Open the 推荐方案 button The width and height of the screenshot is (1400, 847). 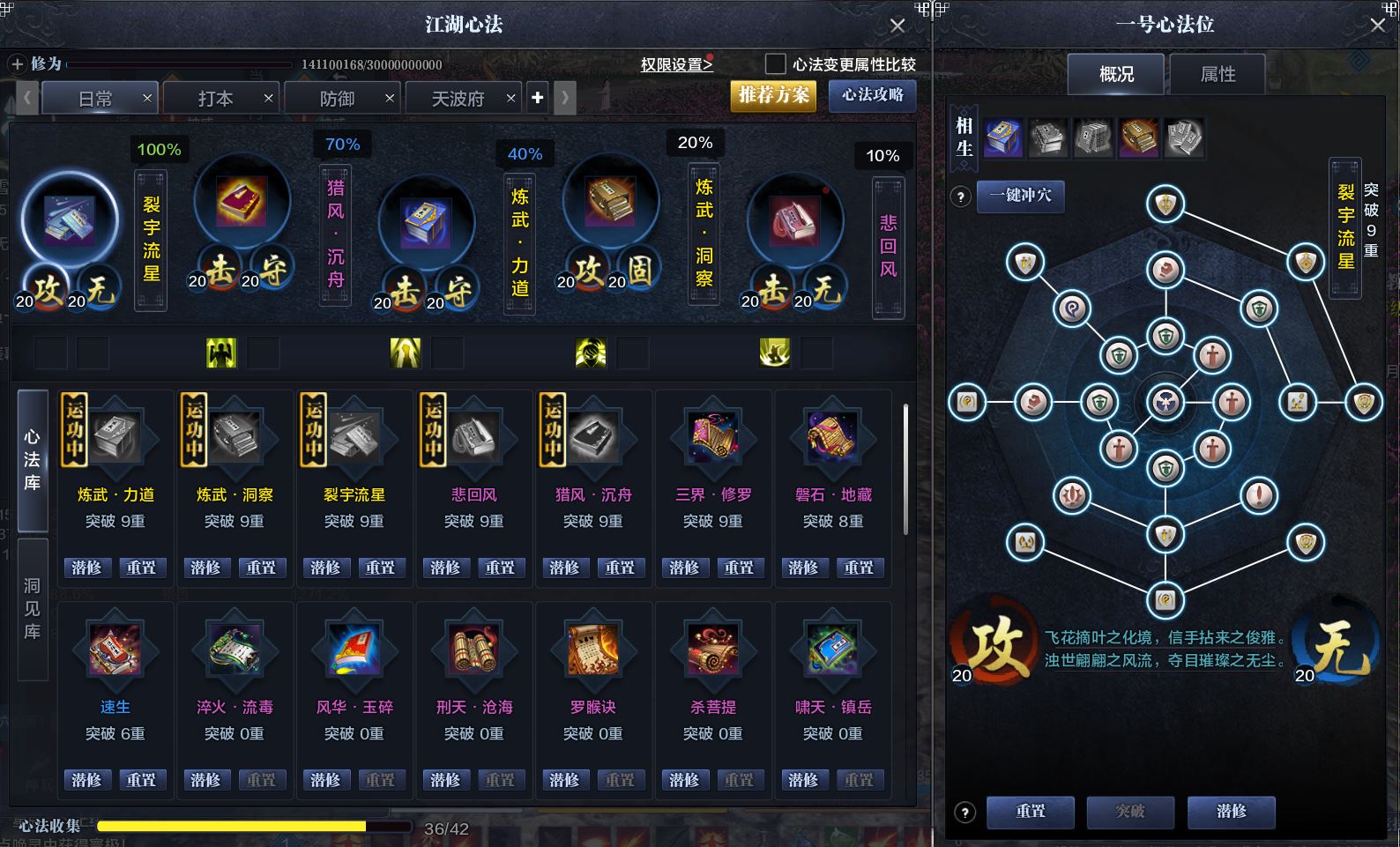coord(773,95)
